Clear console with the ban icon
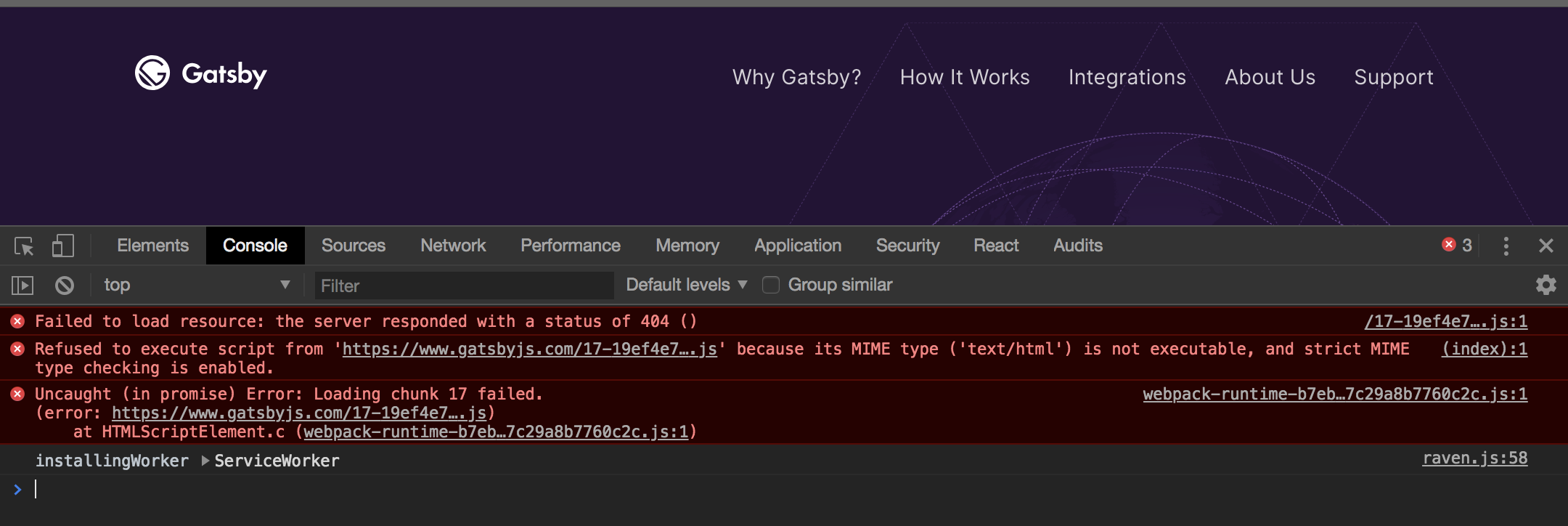 click(x=65, y=286)
